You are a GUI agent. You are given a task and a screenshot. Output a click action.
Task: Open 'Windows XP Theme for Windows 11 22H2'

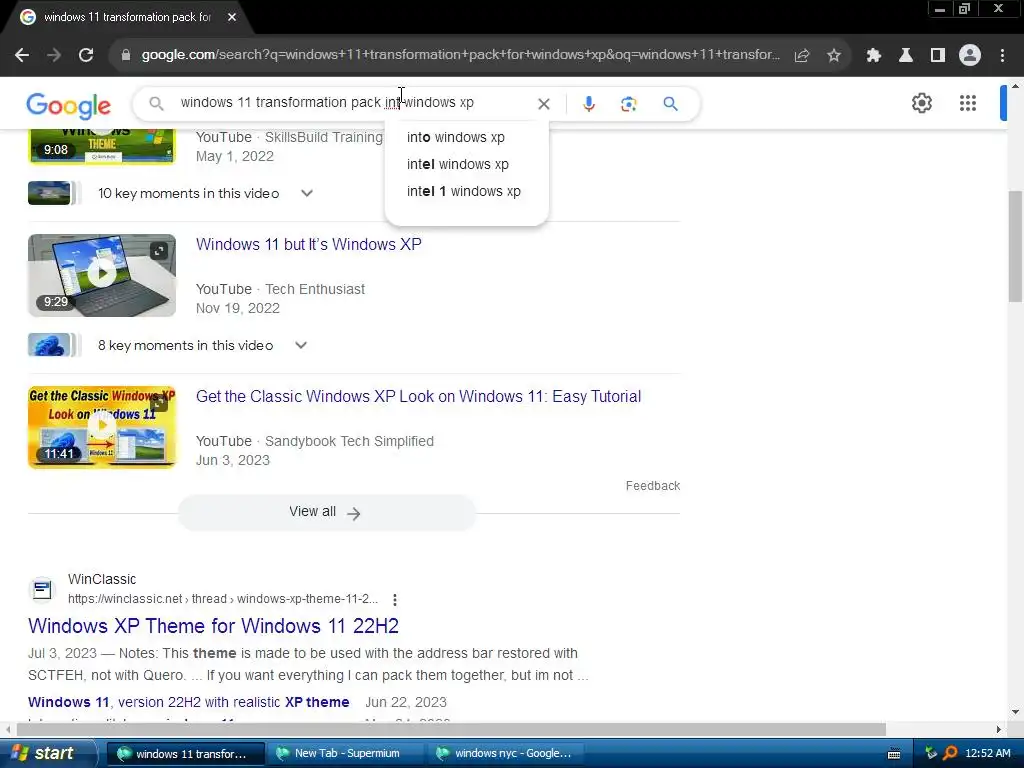(213, 626)
